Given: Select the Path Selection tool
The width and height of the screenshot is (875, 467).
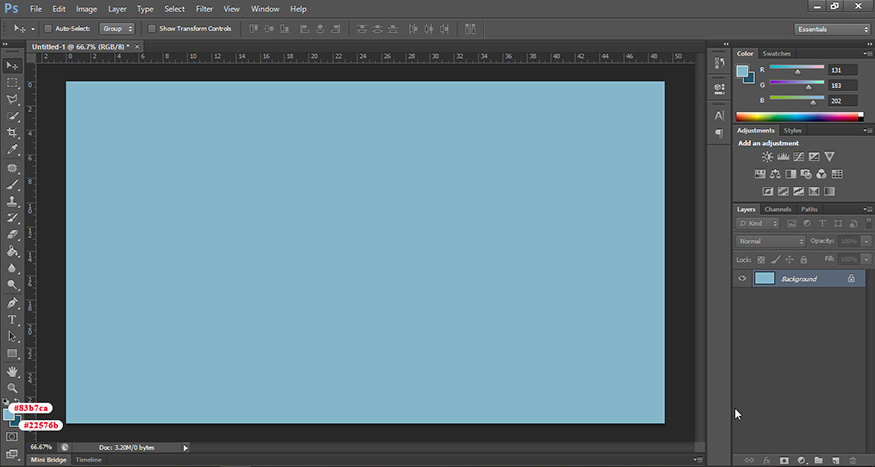Looking at the screenshot, I should (x=12, y=336).
